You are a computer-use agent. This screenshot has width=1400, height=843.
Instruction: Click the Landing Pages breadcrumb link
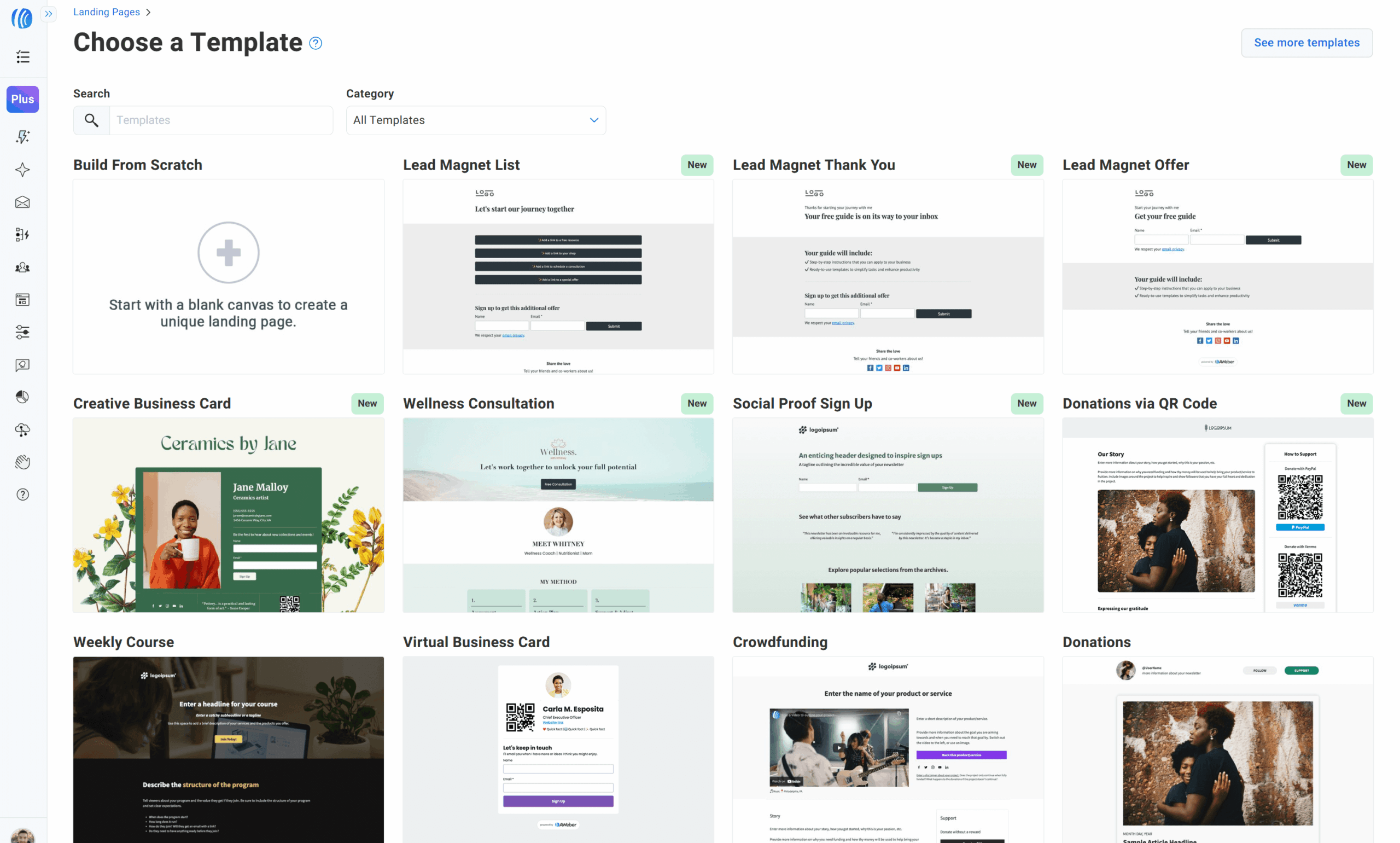point(106,12)
